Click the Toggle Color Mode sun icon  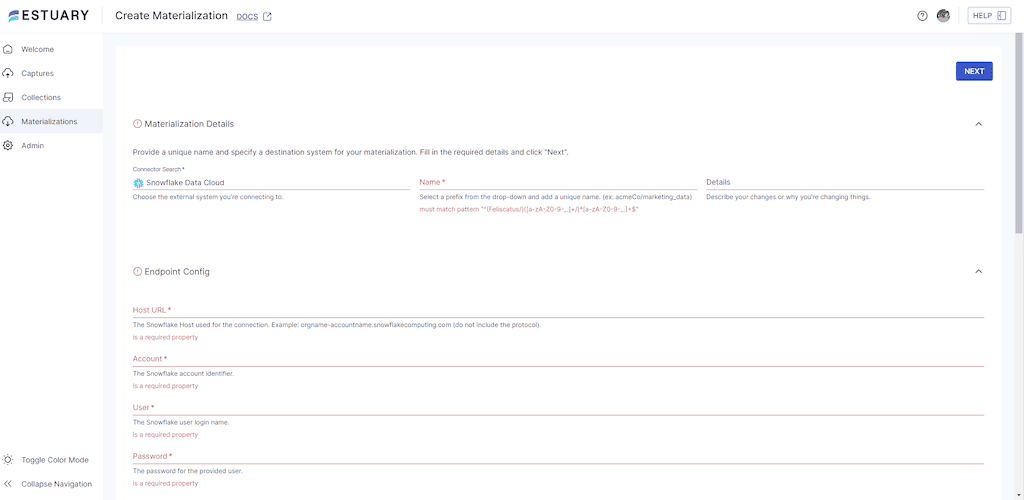tap(8, 460)
